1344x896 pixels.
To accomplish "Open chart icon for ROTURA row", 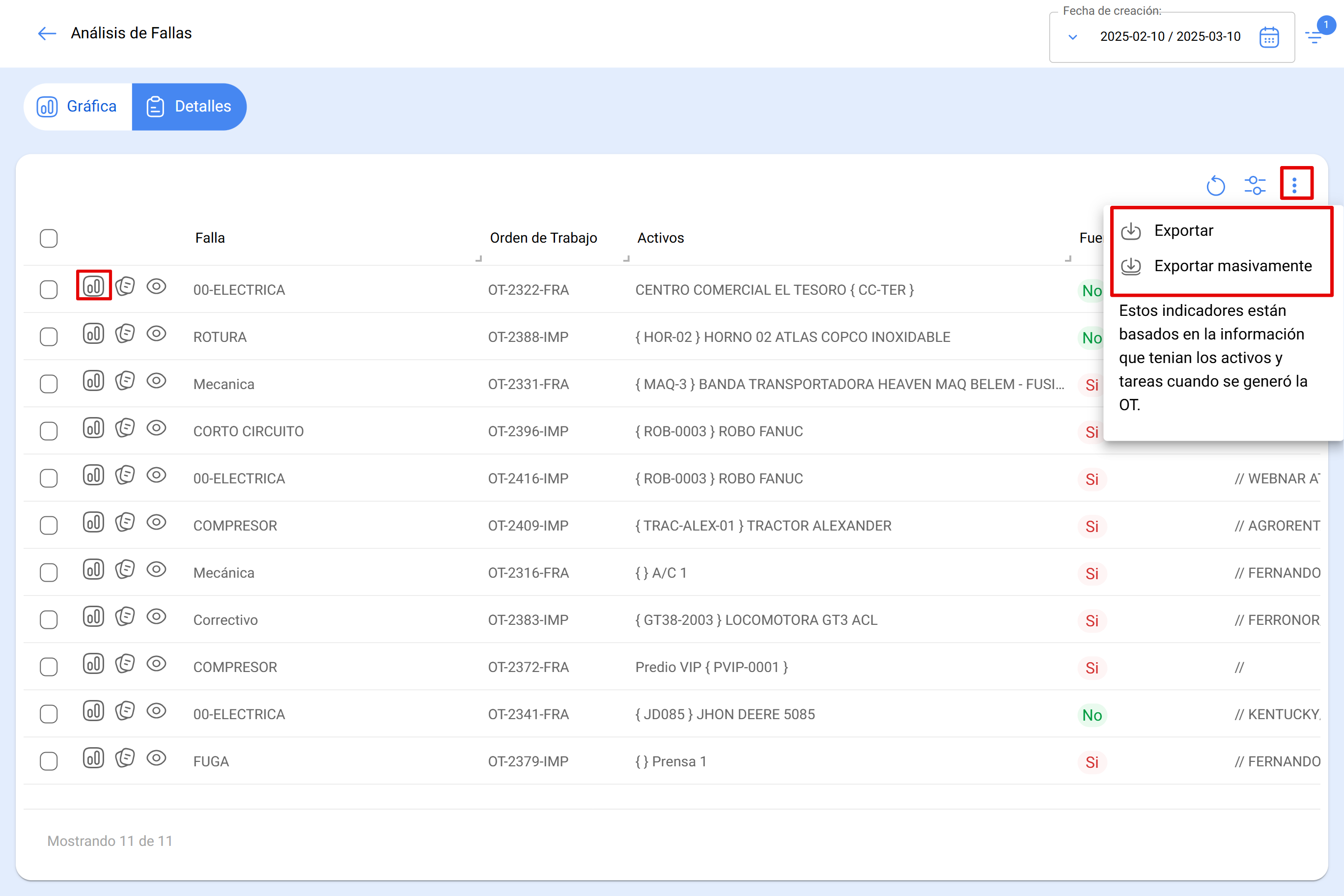I will tap(93, 333).
